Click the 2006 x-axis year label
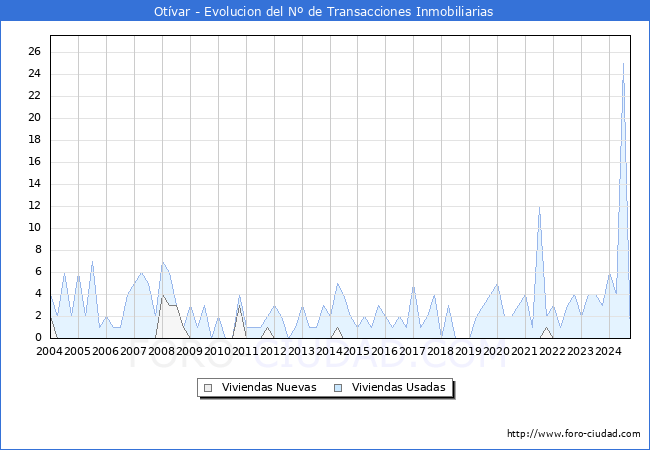This screenshot has width=650, height=450. pyautogui.click(x=105, y=351)
